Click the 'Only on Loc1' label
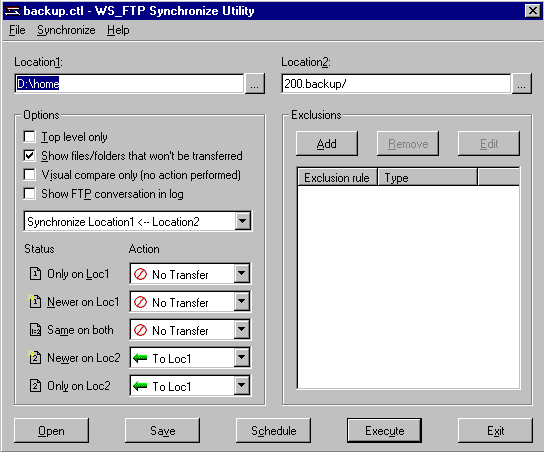544x452 pixels. pyautogui.click(x=78, y=274)
